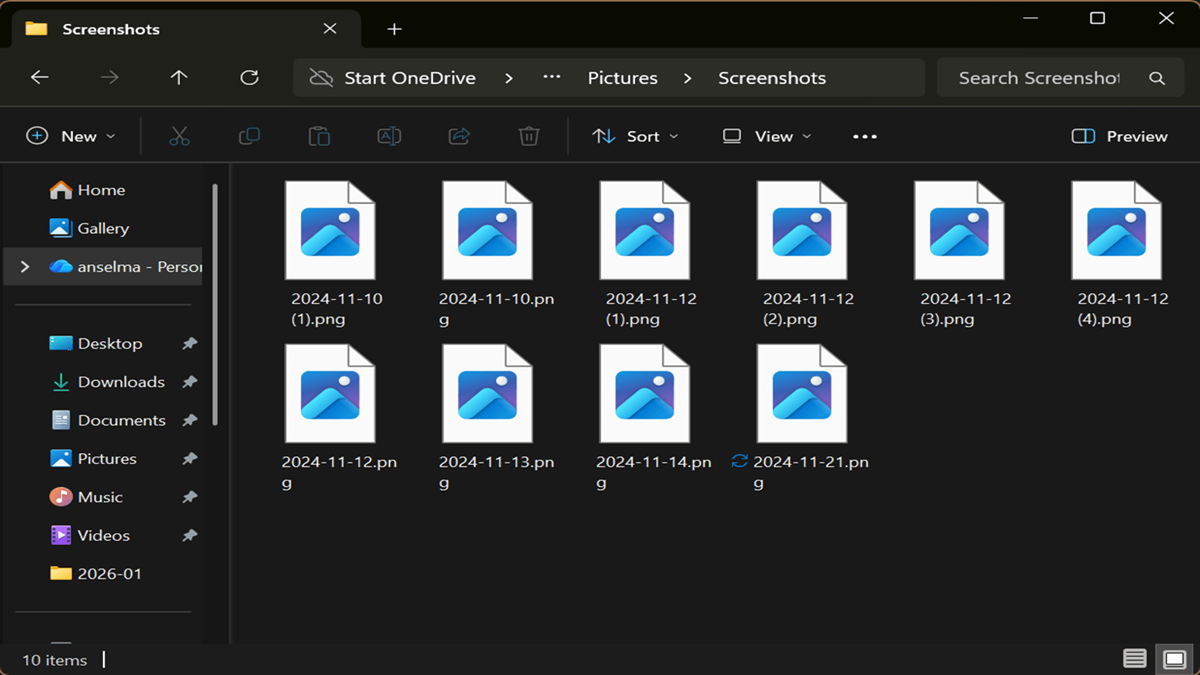Click the Paste clipboard icon

point(319,136)
